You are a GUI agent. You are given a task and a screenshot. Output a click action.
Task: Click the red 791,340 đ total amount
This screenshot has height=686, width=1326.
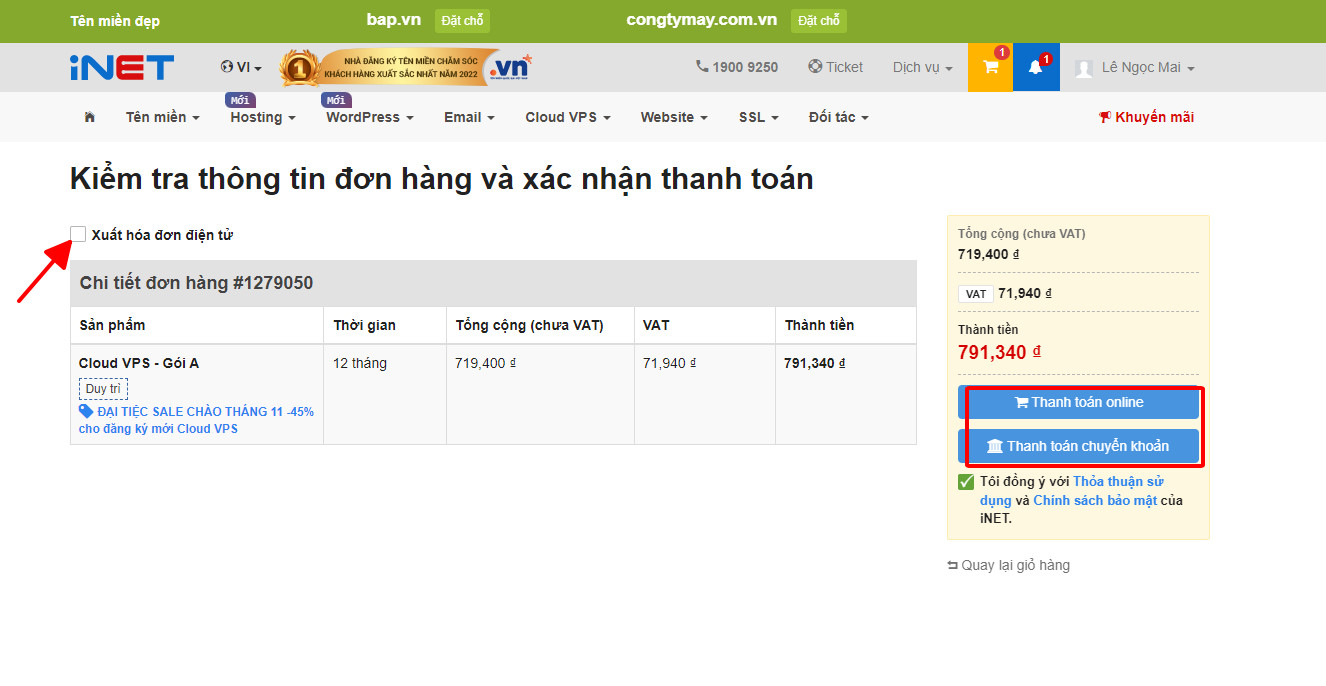999,352
